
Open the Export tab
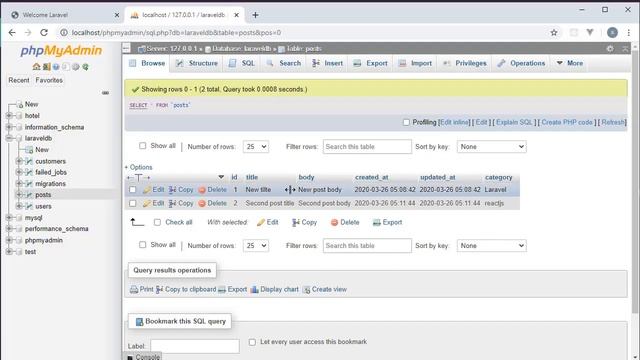(371, 63)
